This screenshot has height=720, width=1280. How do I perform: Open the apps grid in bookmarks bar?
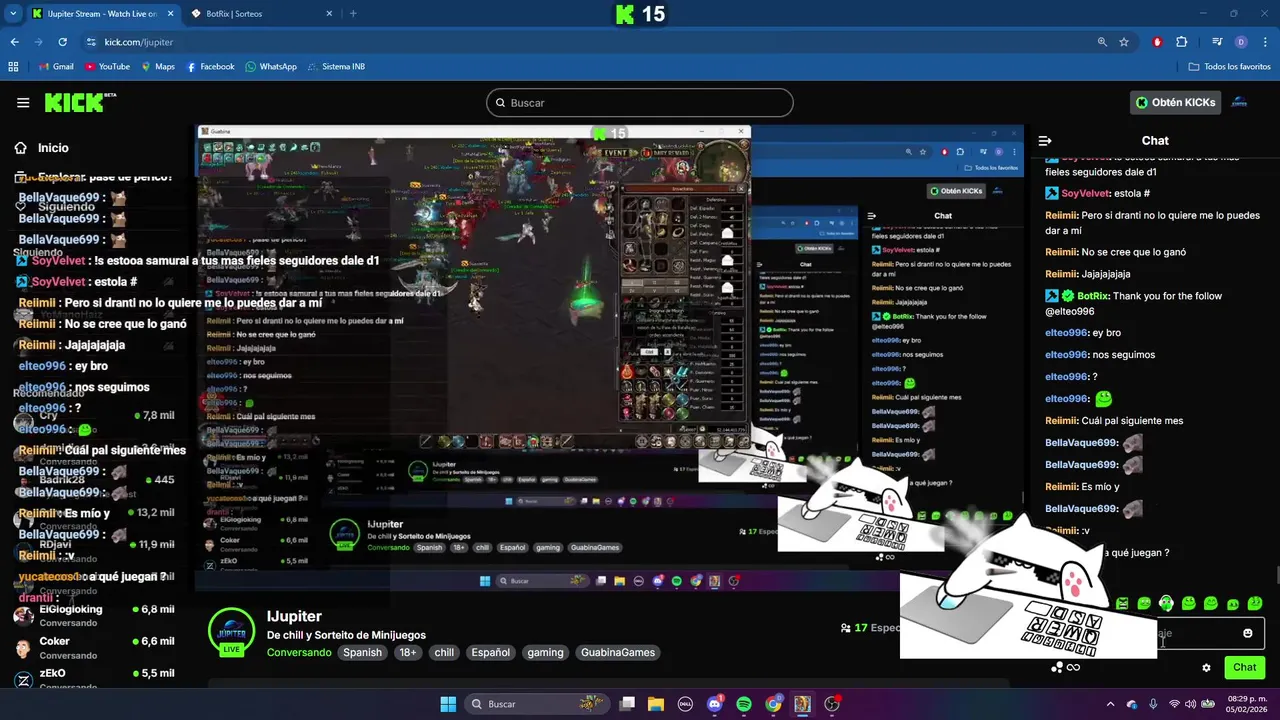[13, 67]
